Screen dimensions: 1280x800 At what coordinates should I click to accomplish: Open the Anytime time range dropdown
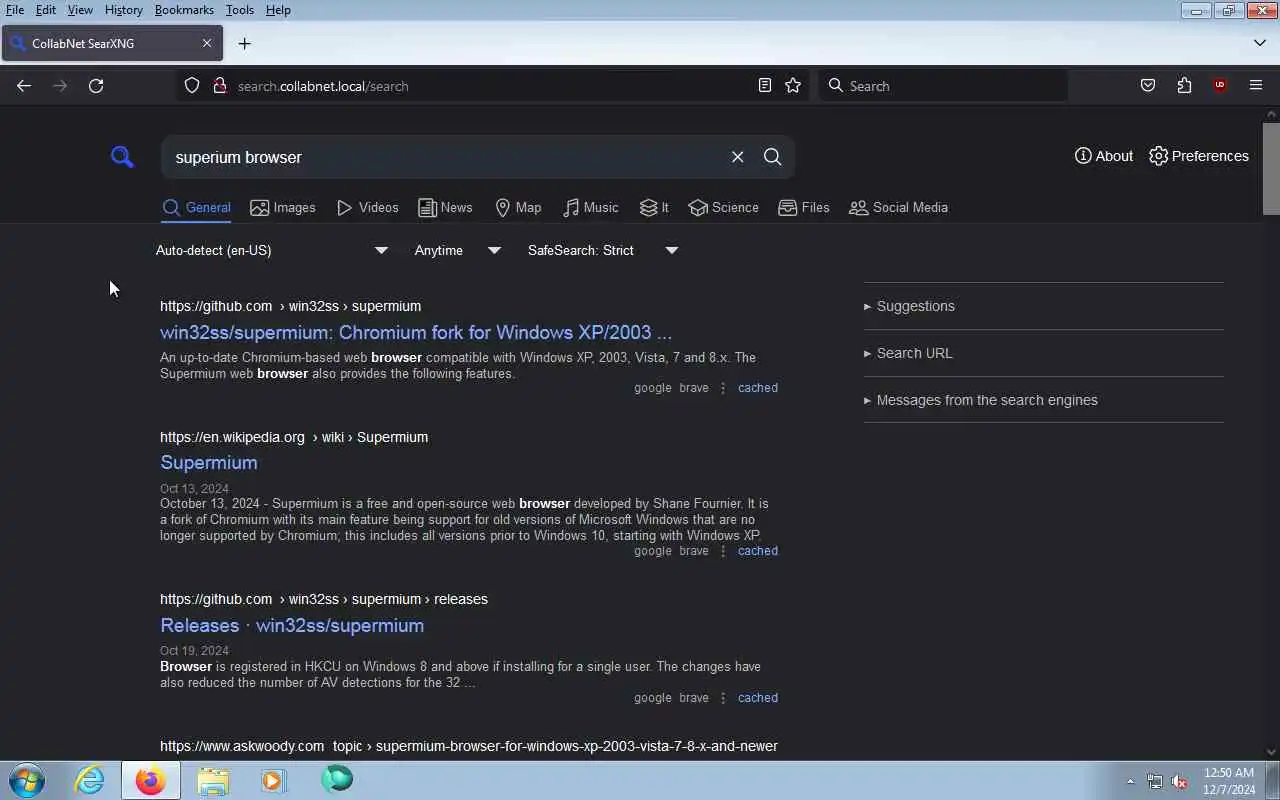(457, 250)
